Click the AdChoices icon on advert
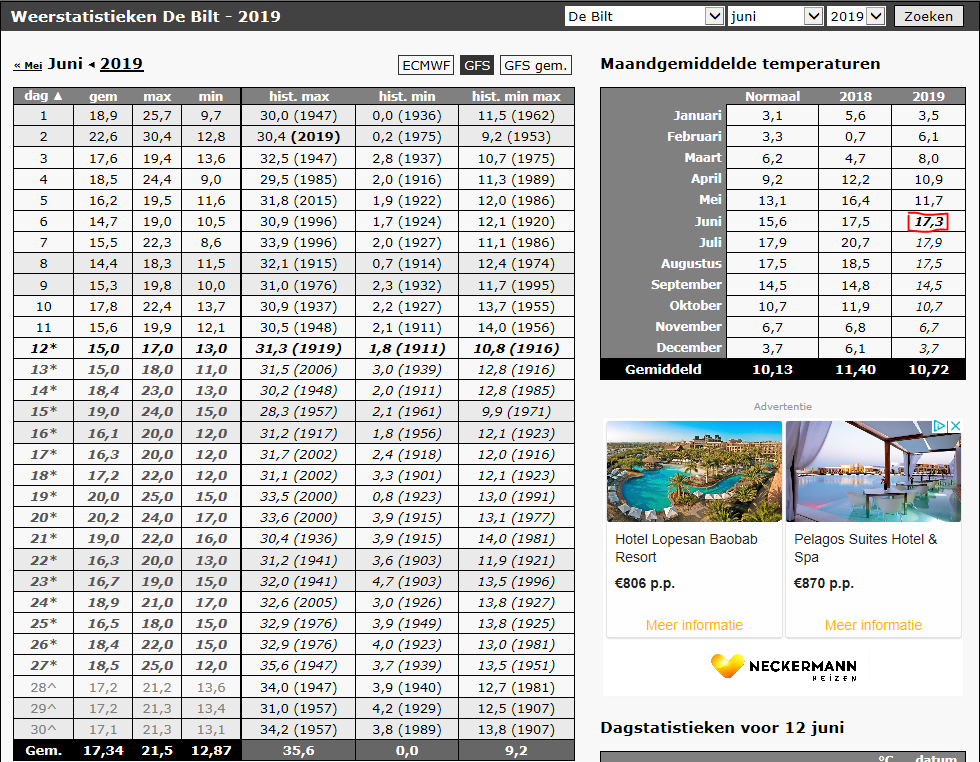The height and width of the screenshot is (762, 980). tap(939, 426)
